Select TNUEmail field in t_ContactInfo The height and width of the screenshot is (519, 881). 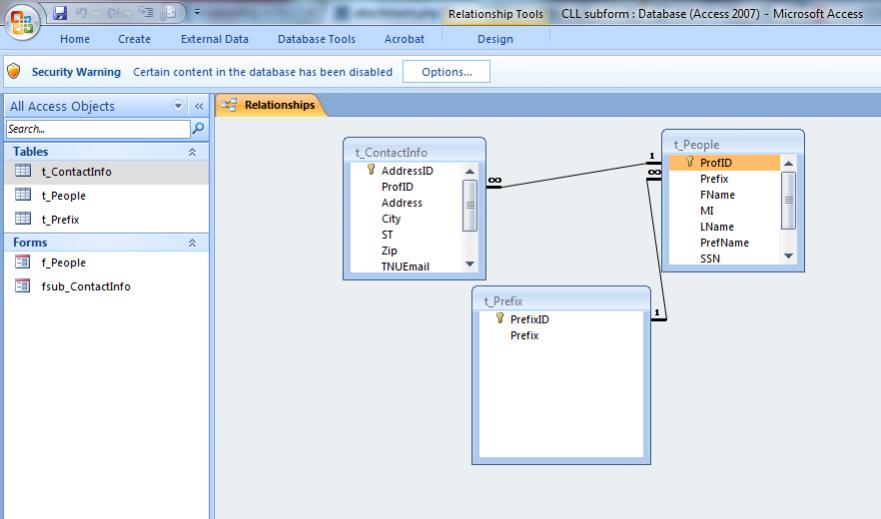405,266
